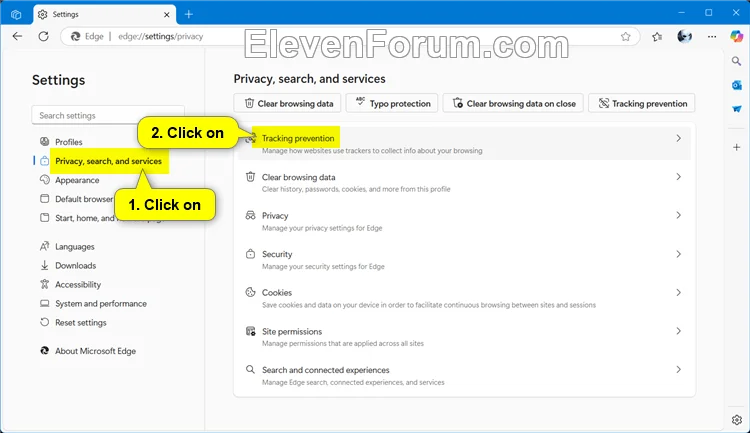Open sidebar Search icon
Screen dimensions: 750x433
[736, 61]
